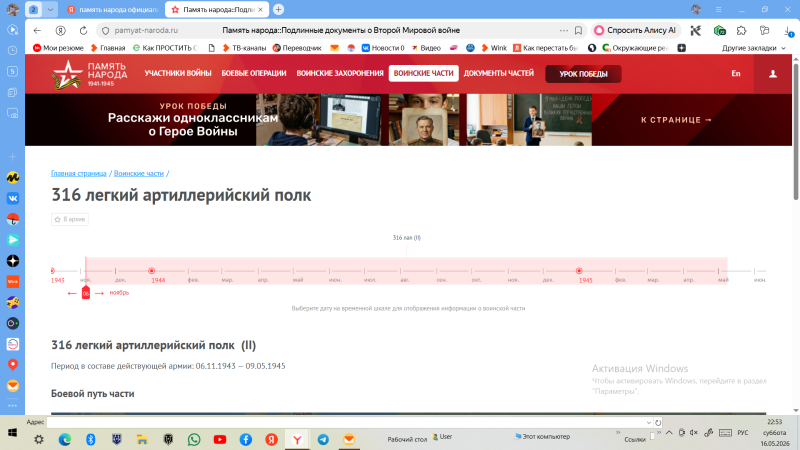The width and height of the screenshot is (800, 450).
Task: Open the Переводчик bookmark
Action: (297, 48)
